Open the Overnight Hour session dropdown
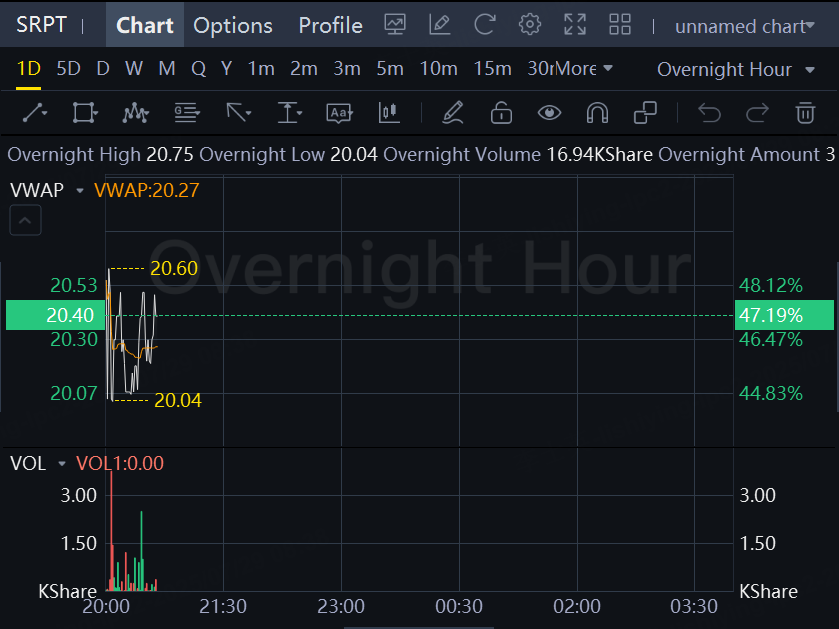 coord(736,70)
